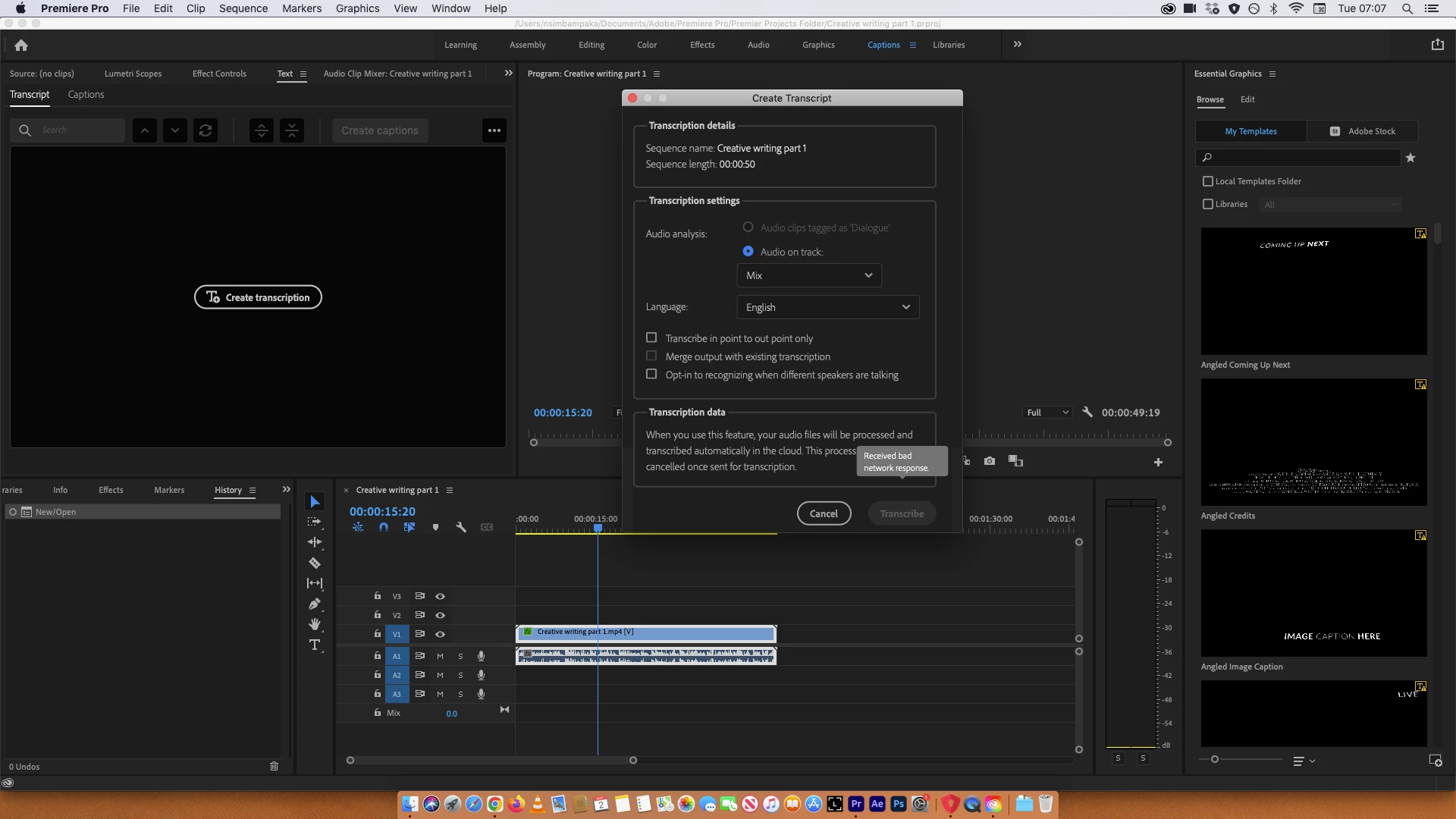Image resolution: width=1456 pixels, height=819 pixels.
Task: Open the Sequence menu
Action: (243, 8)
